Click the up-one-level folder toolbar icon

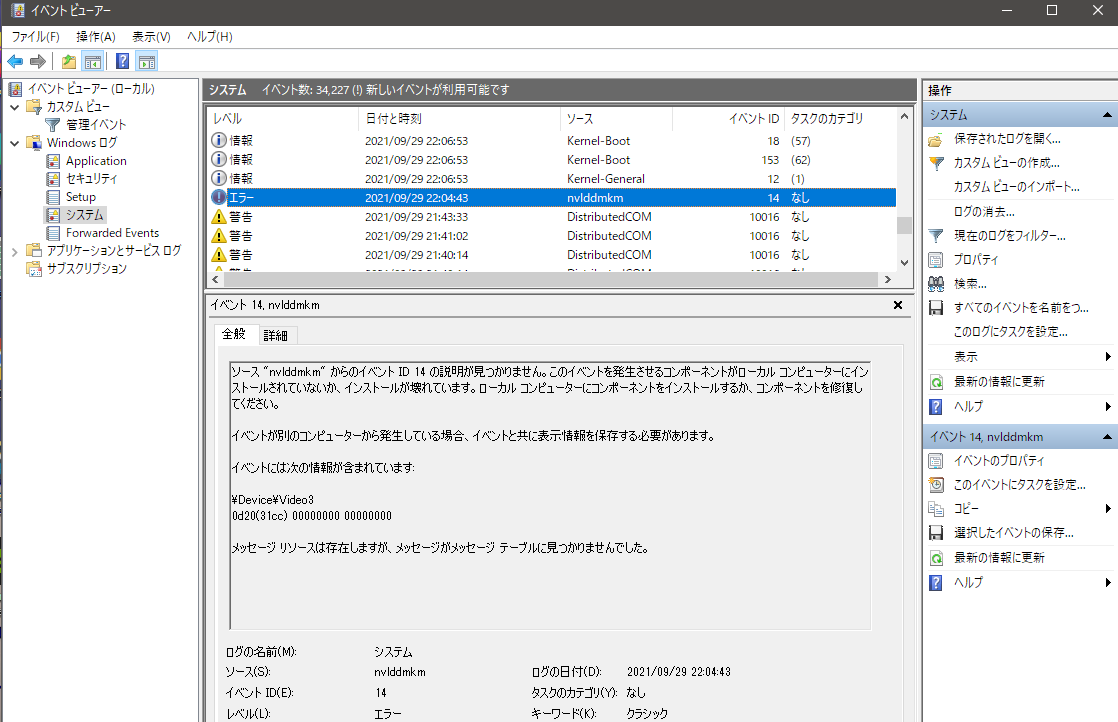69,62
